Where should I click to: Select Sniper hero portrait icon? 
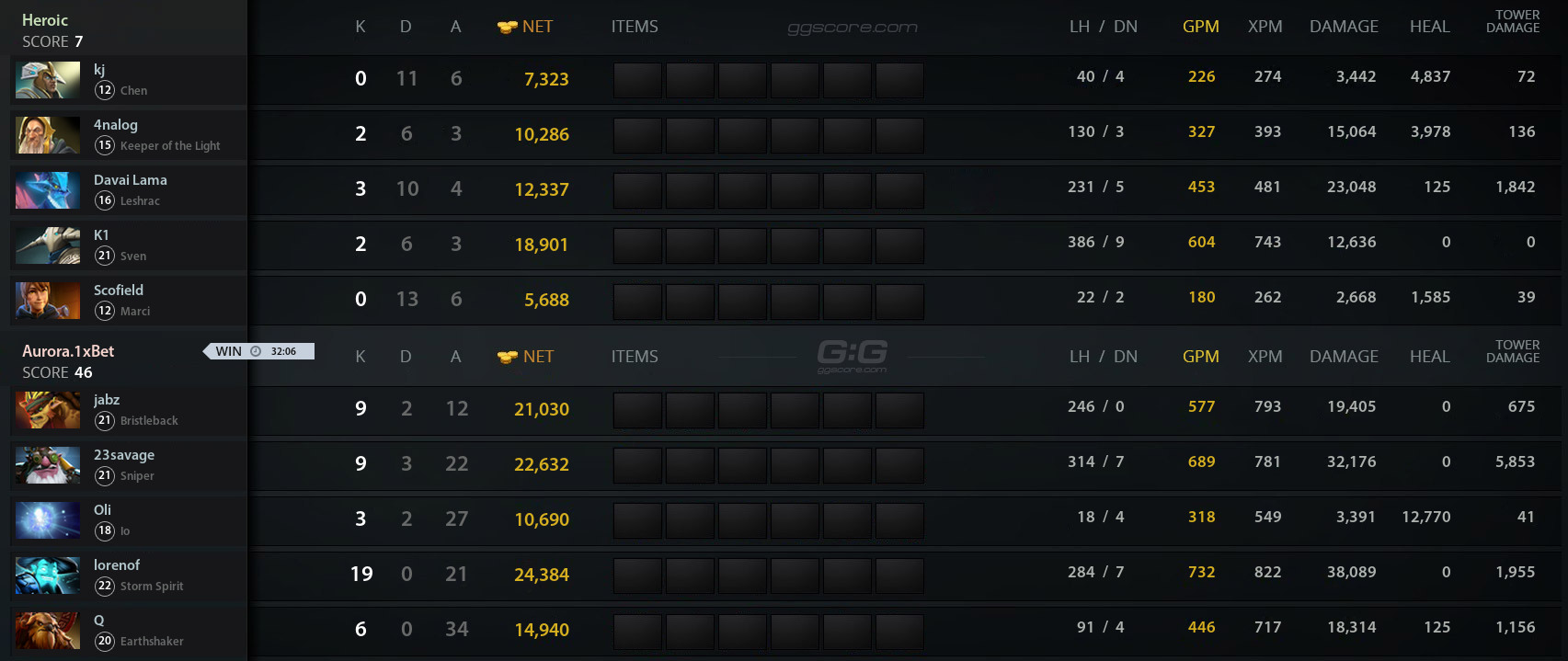[x=48, y=465]
